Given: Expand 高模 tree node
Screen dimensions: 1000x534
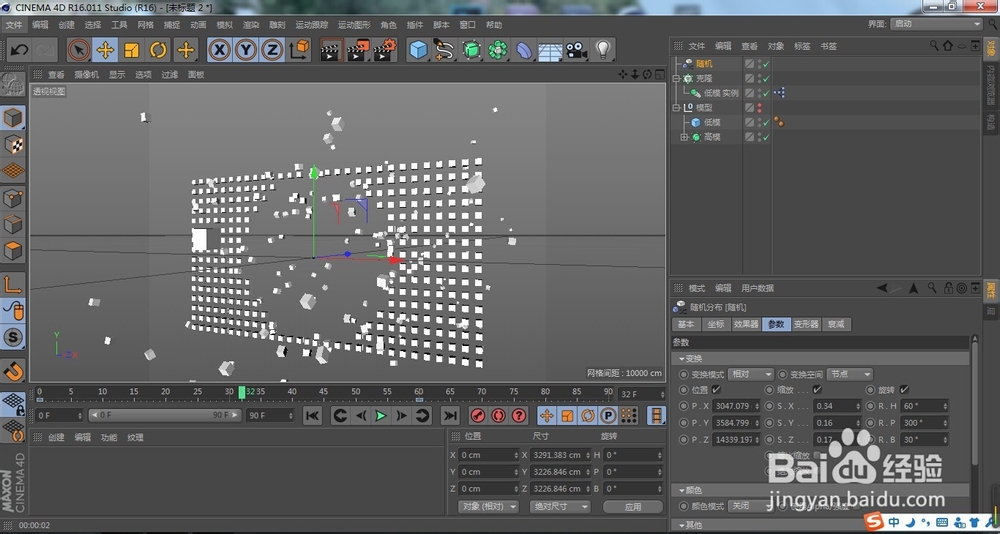Looking at the screenshot, I should (x=684, y=137).
